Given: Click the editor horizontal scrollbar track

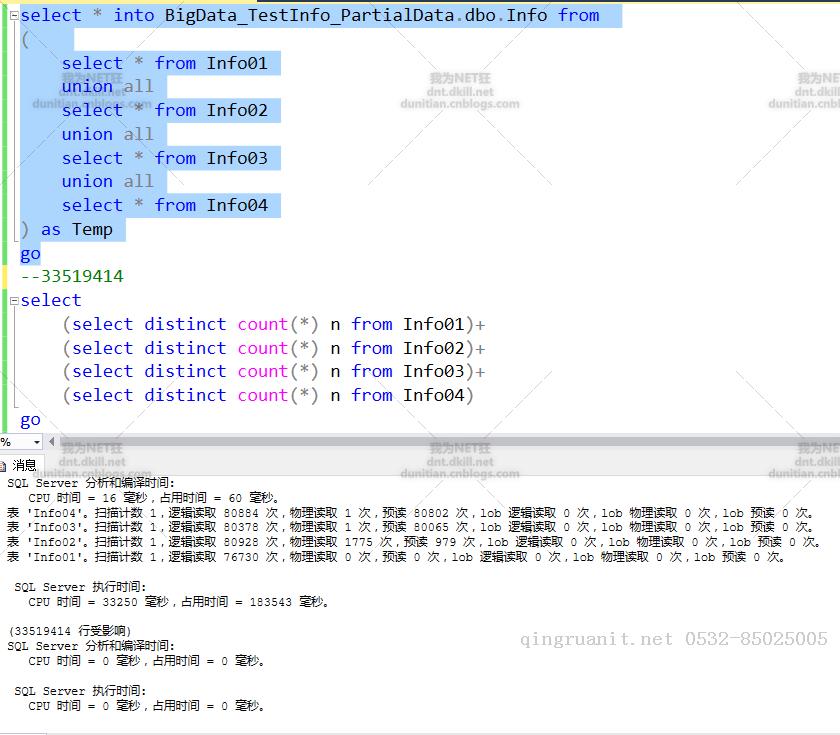Looking at the screenshot, I should point(448,442).
